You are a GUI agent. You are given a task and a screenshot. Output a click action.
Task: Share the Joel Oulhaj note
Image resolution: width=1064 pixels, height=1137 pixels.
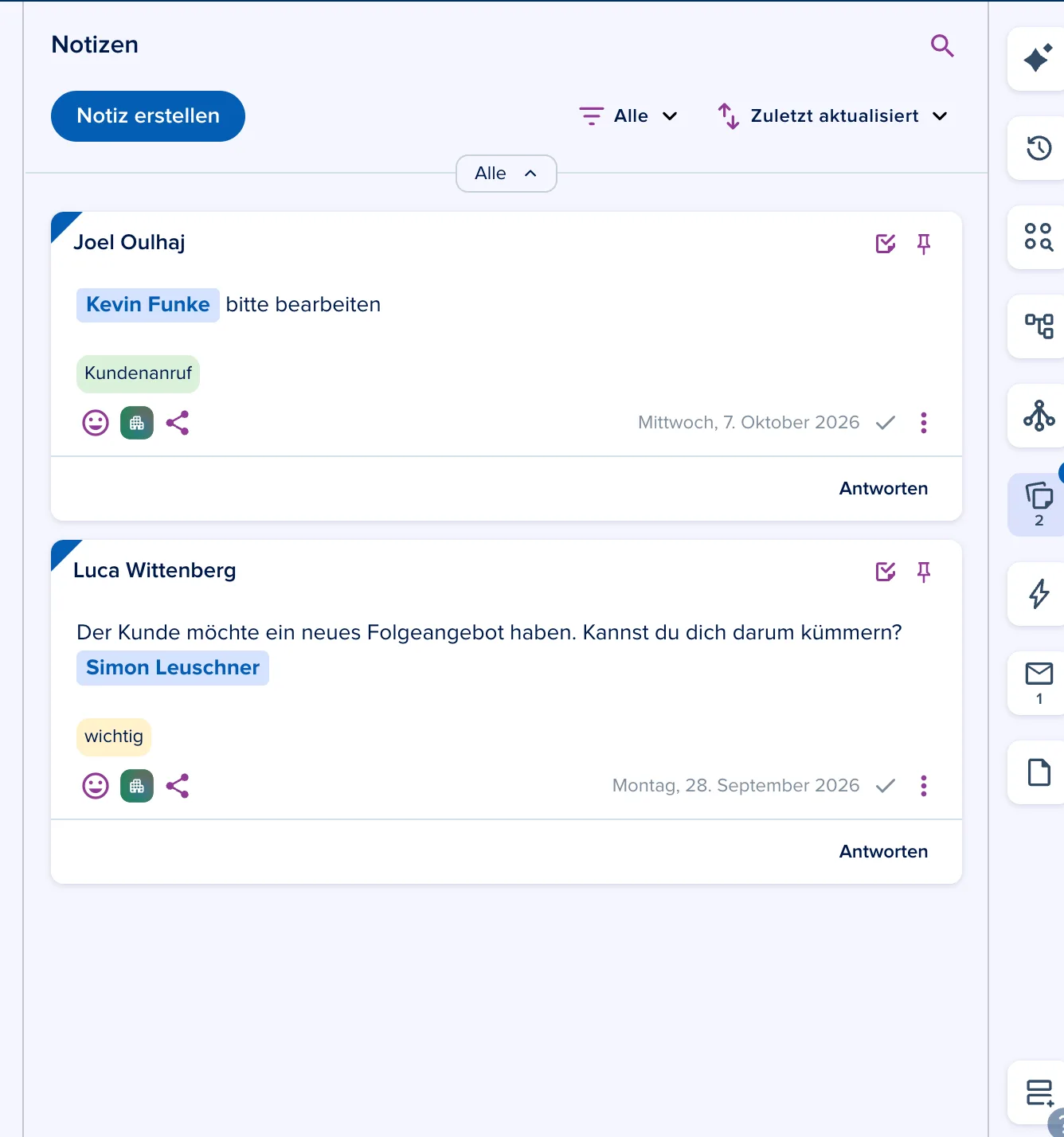click(x=178, y=423)
